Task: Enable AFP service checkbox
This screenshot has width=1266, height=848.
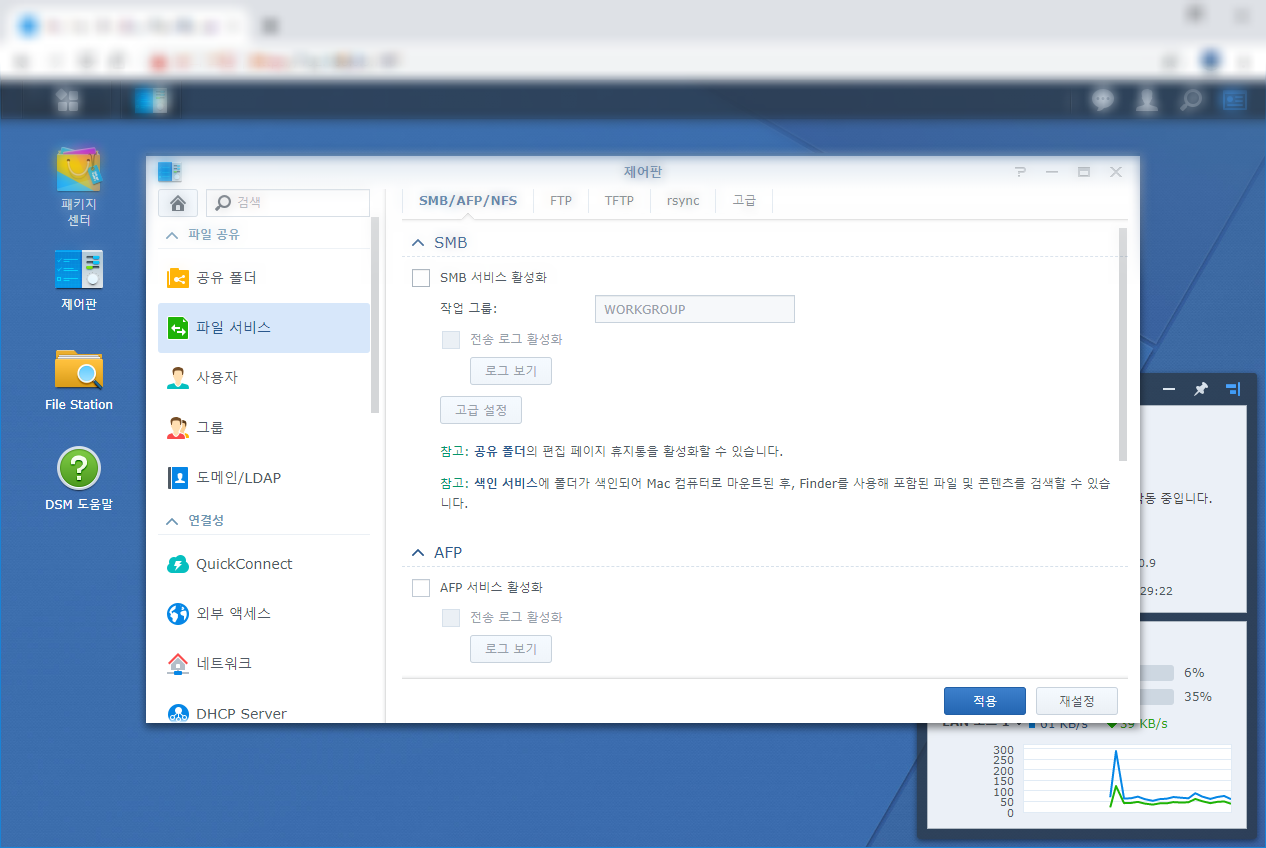Action: (421, 588)
